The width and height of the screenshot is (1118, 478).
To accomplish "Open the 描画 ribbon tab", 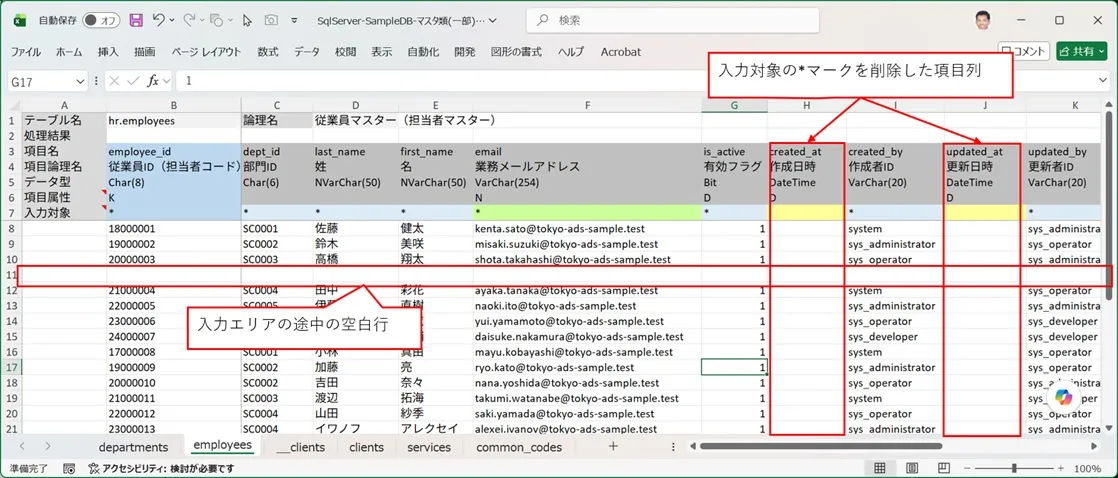I will pyautogui.click(x=145, y=51).
